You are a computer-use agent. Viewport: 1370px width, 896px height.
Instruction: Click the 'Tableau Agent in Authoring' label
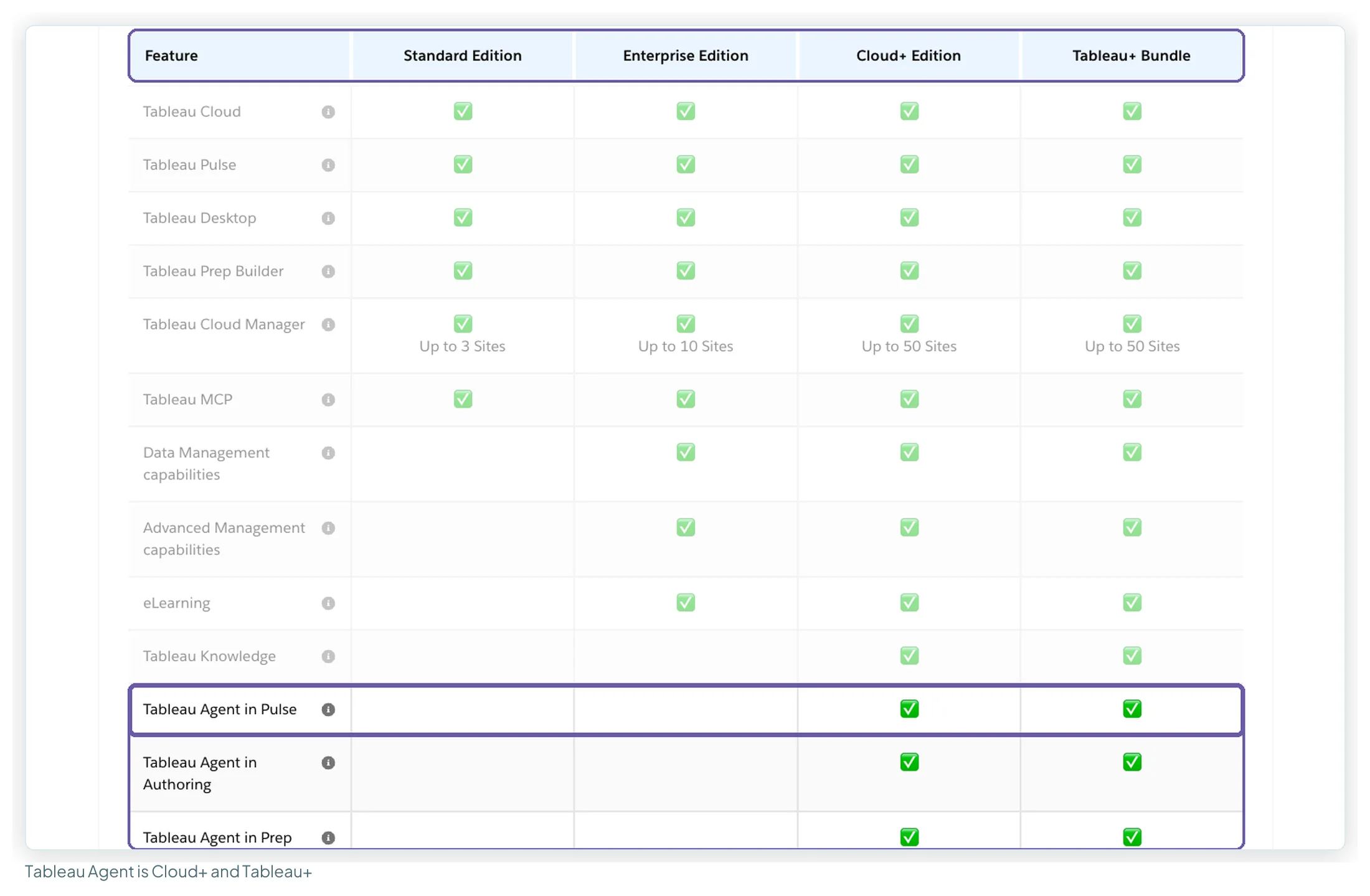[200, 773]
